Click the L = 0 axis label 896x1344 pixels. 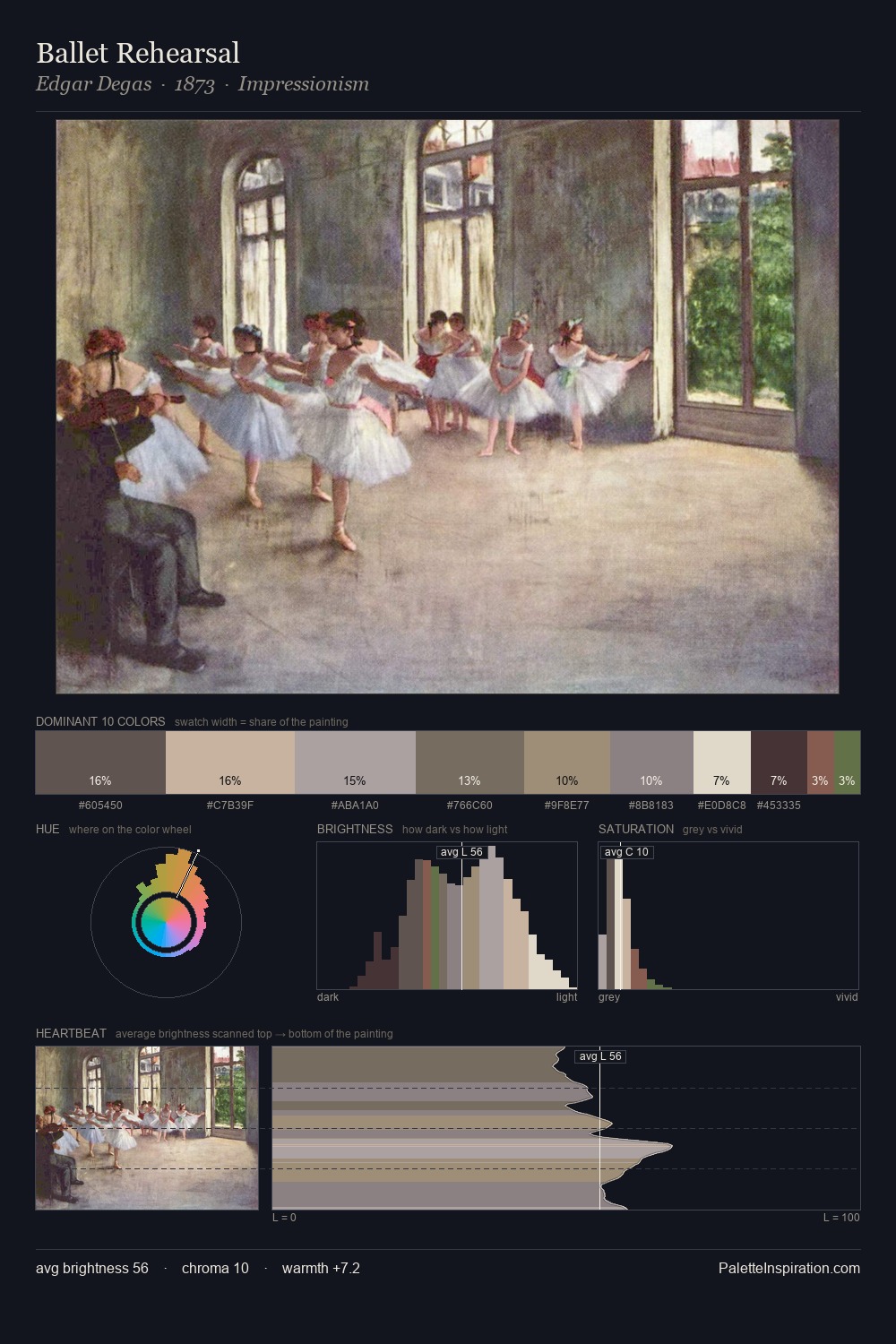284,1218
